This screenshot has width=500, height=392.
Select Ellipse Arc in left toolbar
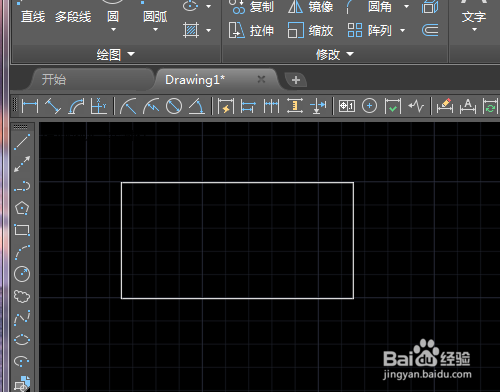pyautogui.click(x=22, y=361)
